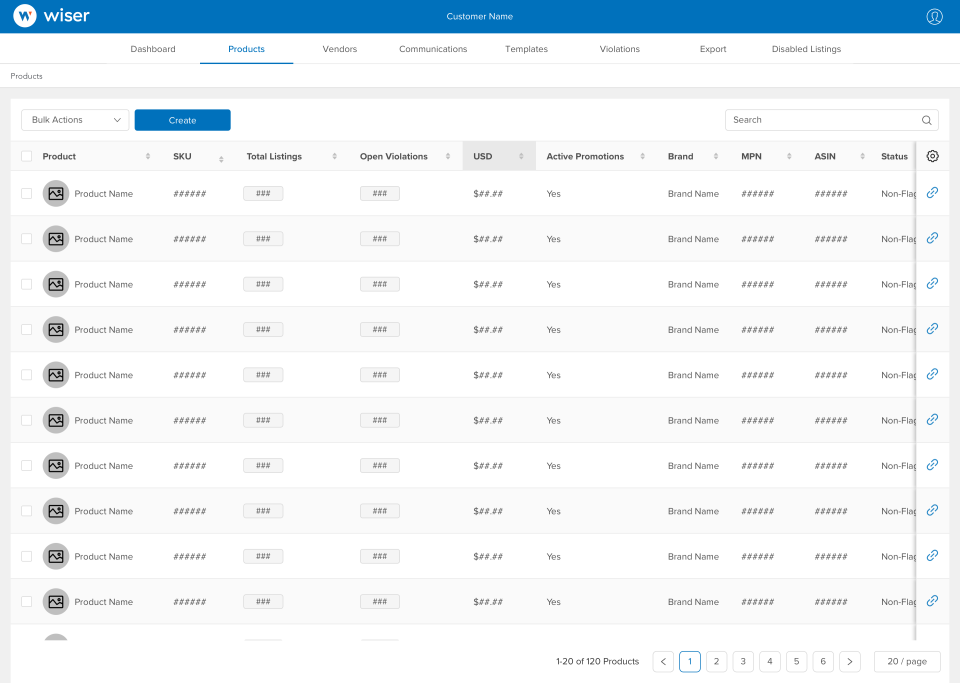Tick the checkbox on the fifth product row
960x683 pixels.
(x=26, y=374)
